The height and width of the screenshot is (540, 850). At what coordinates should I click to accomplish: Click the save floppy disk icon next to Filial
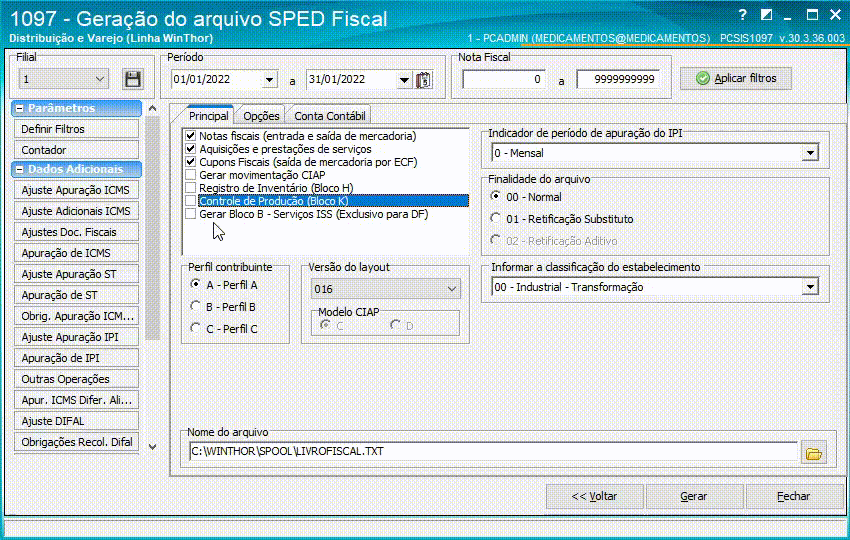point(133,79)
